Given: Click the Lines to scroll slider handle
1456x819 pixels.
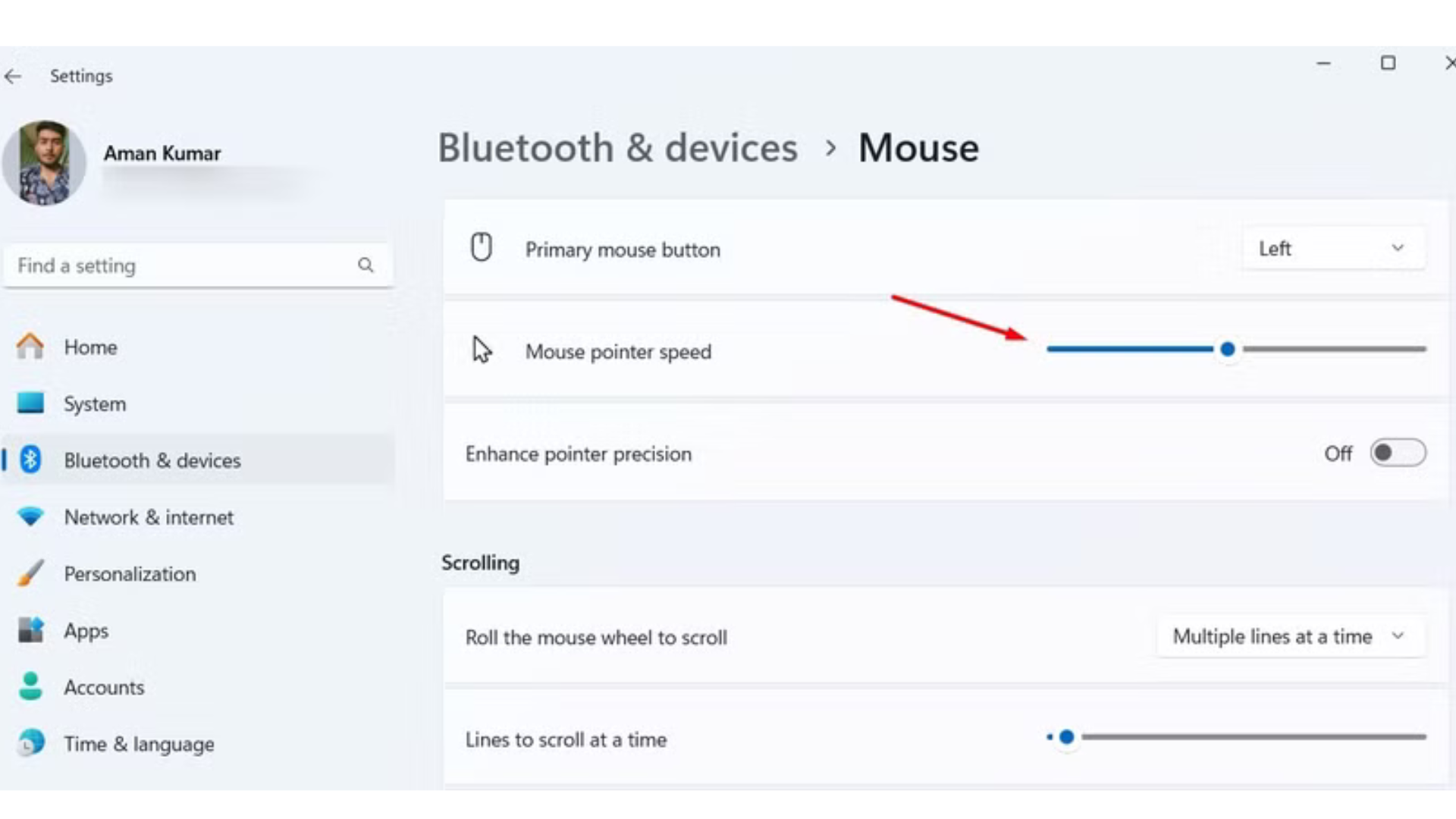Looking at the screenshot, I should [x=1066, y=737].
